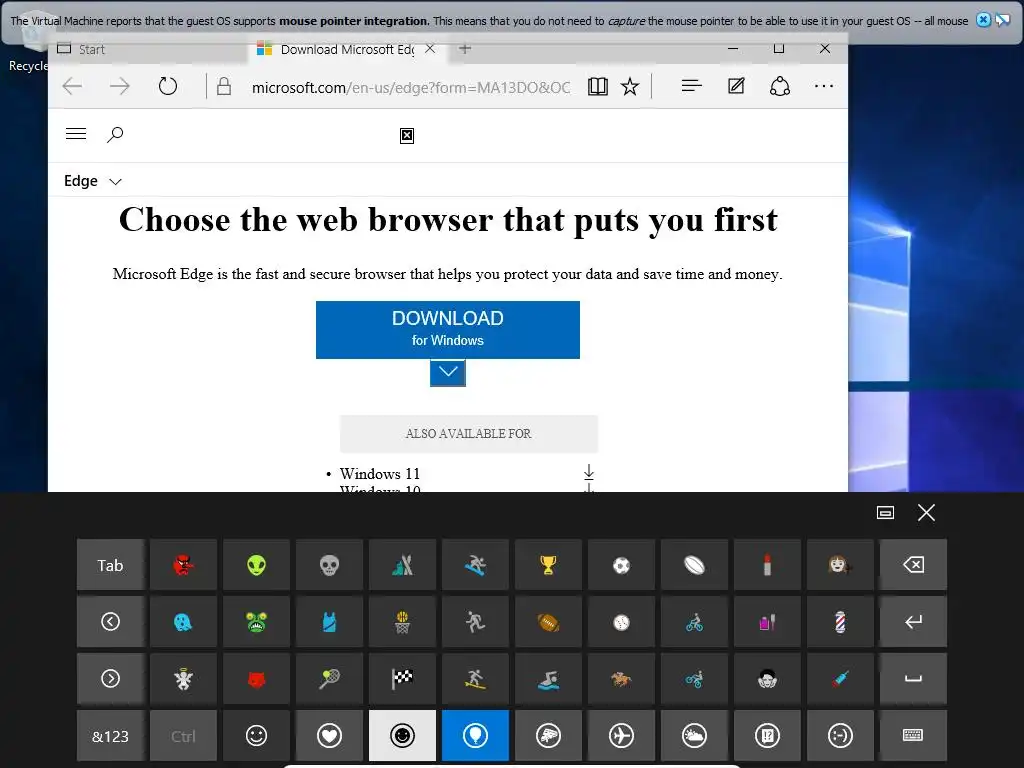
Task: Open the weather cloud emoji category
Action: point(694,736)
